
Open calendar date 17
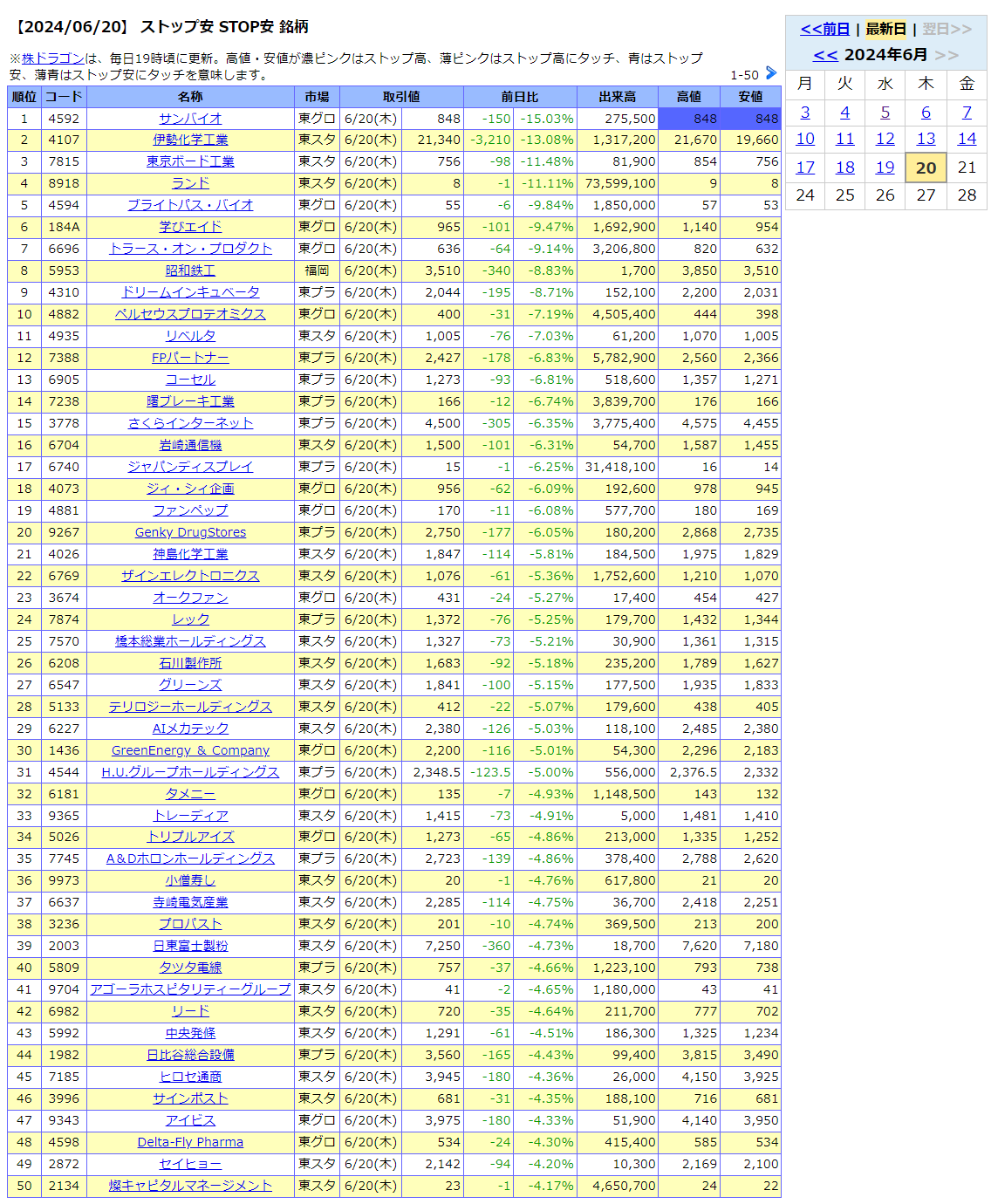(x=805, y=168)
